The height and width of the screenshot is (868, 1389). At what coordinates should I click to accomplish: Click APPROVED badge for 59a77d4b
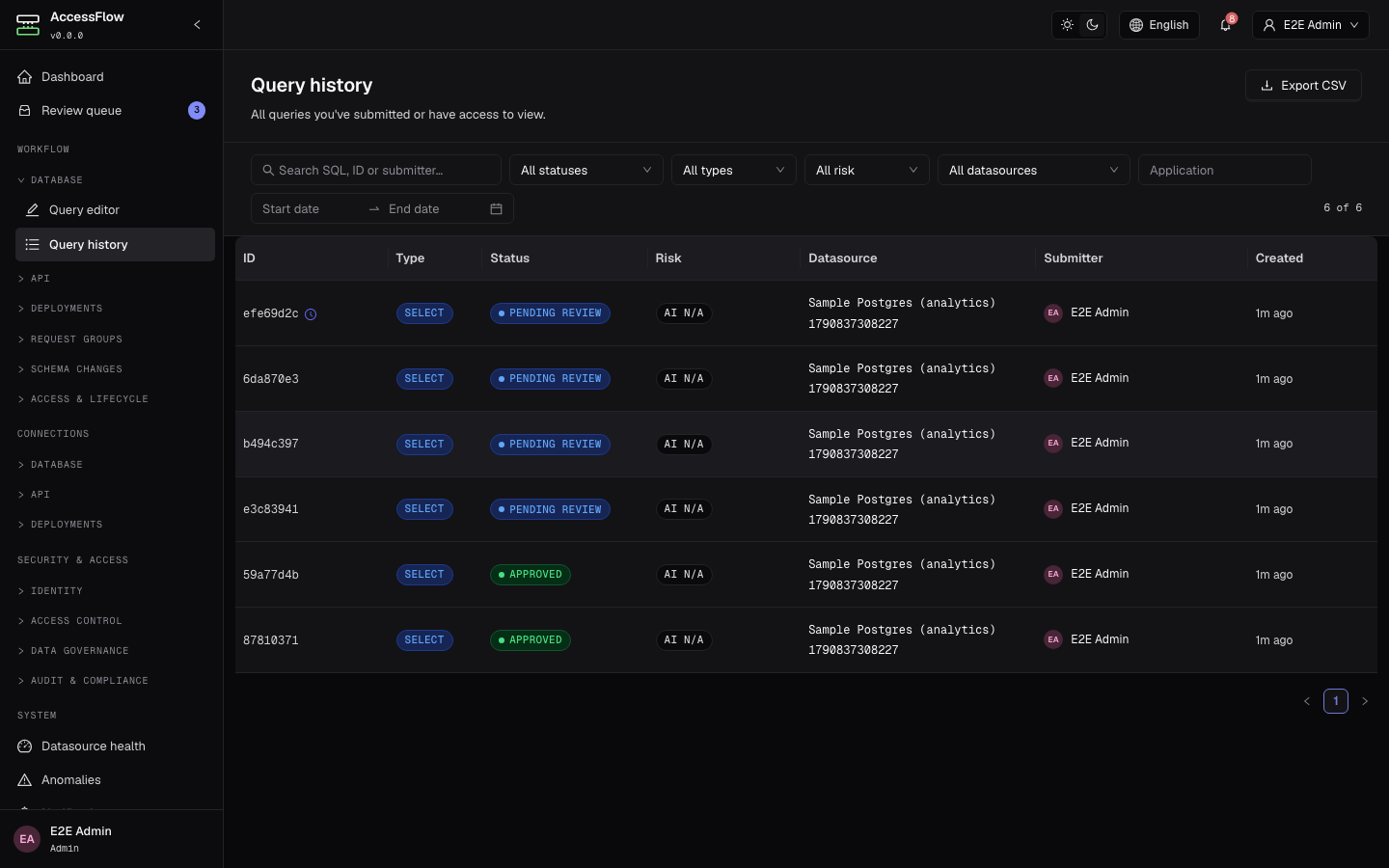tap(531, 575)
